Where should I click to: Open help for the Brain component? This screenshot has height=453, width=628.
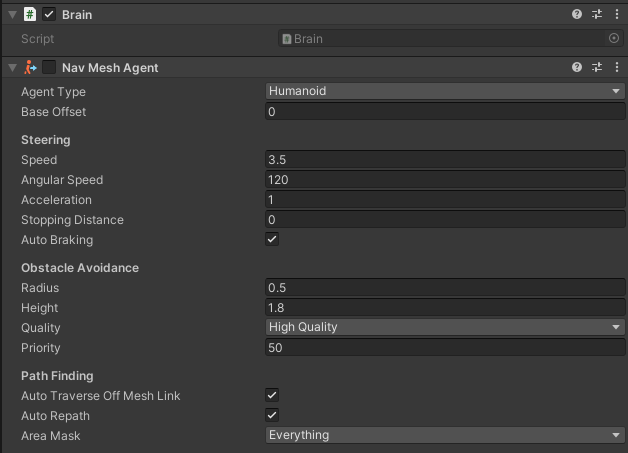pyautogui.click(x=577, y=14)
